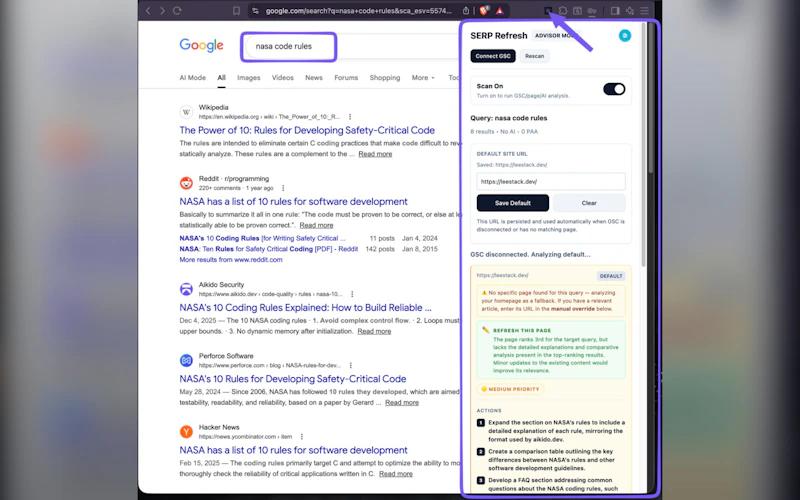
Task: Open three-dot menu beside Reddit result
Action: coord(283,188)
